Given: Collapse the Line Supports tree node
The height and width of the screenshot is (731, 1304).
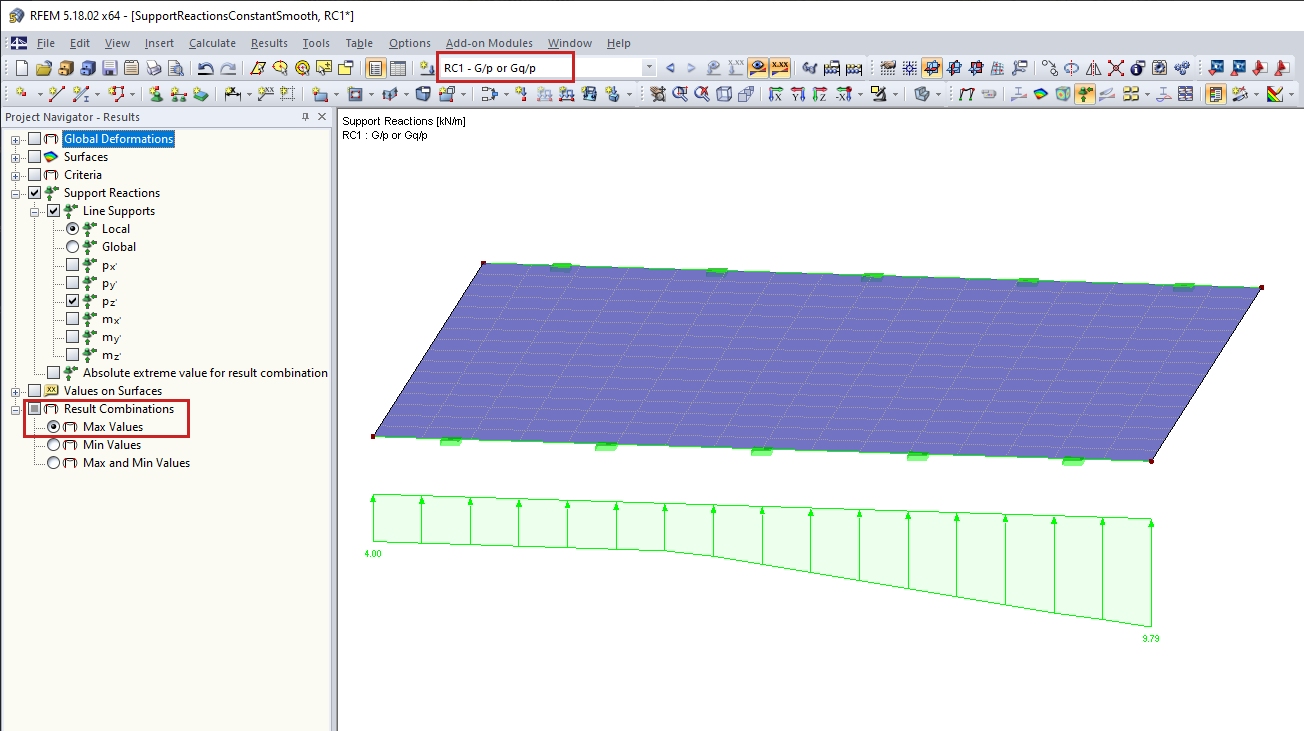Looking at the screenshot, I should click(x=35, y=211).
